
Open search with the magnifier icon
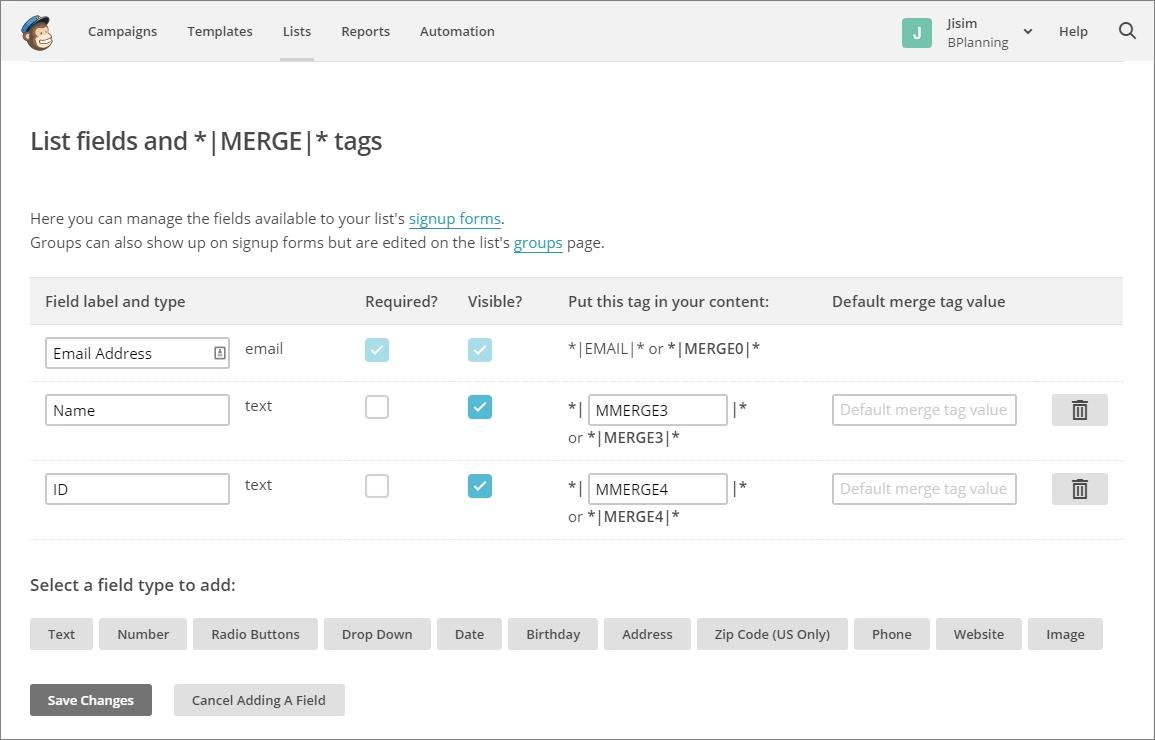click(1127, 31)
